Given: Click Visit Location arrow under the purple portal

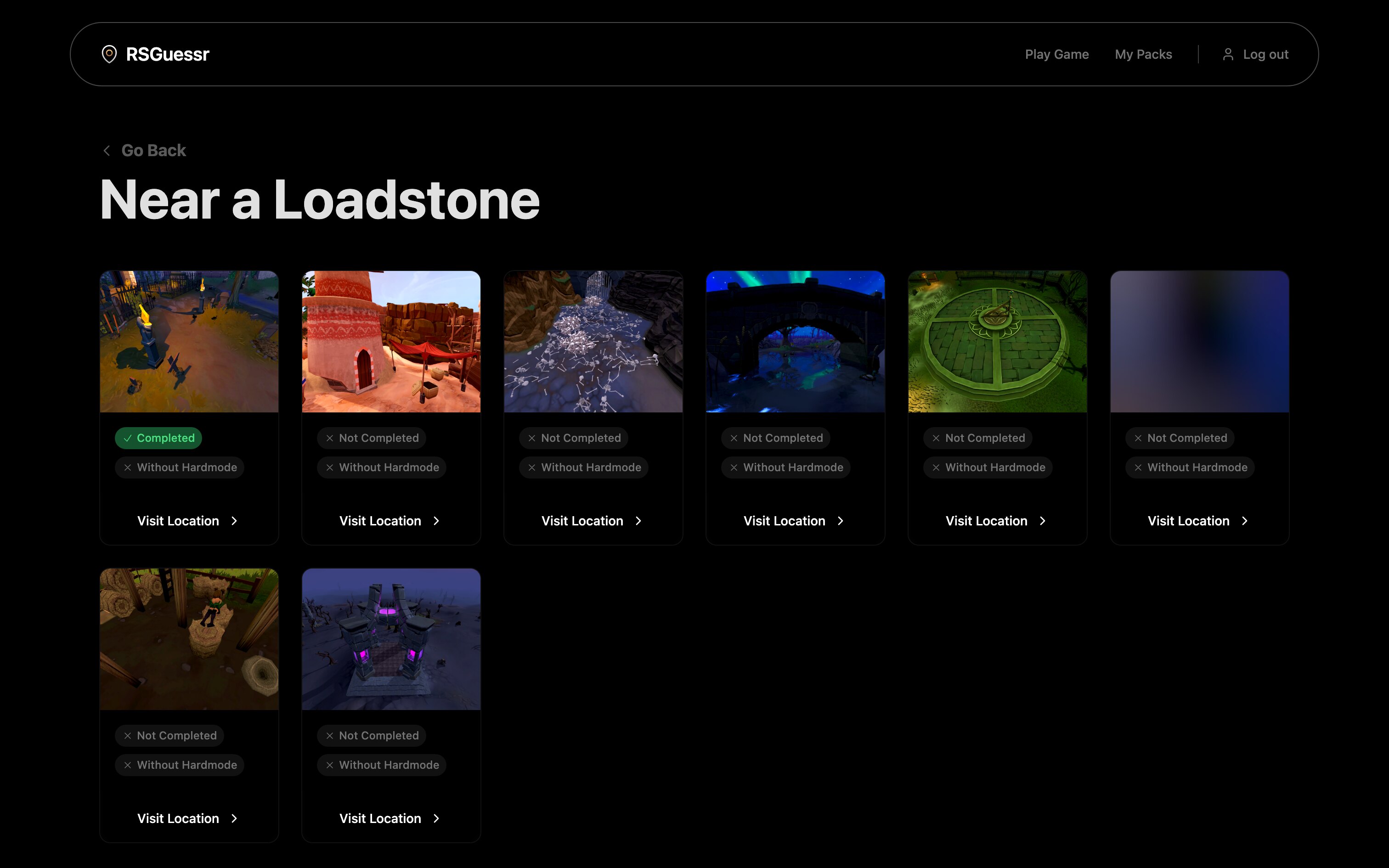Looking at the screenshot, I should tap(436, 818).
